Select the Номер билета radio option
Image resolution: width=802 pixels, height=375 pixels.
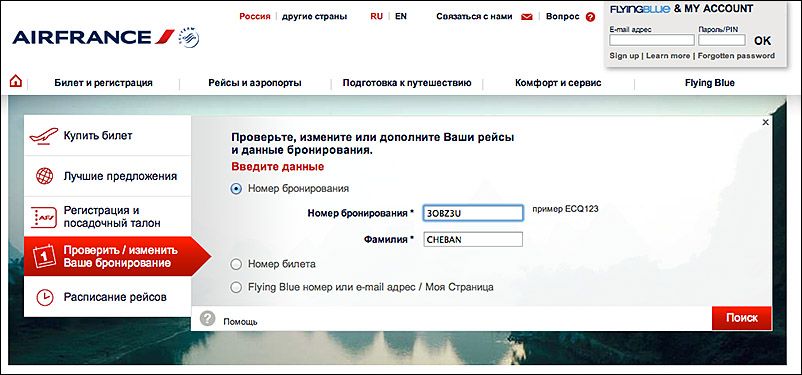[236, 264]
